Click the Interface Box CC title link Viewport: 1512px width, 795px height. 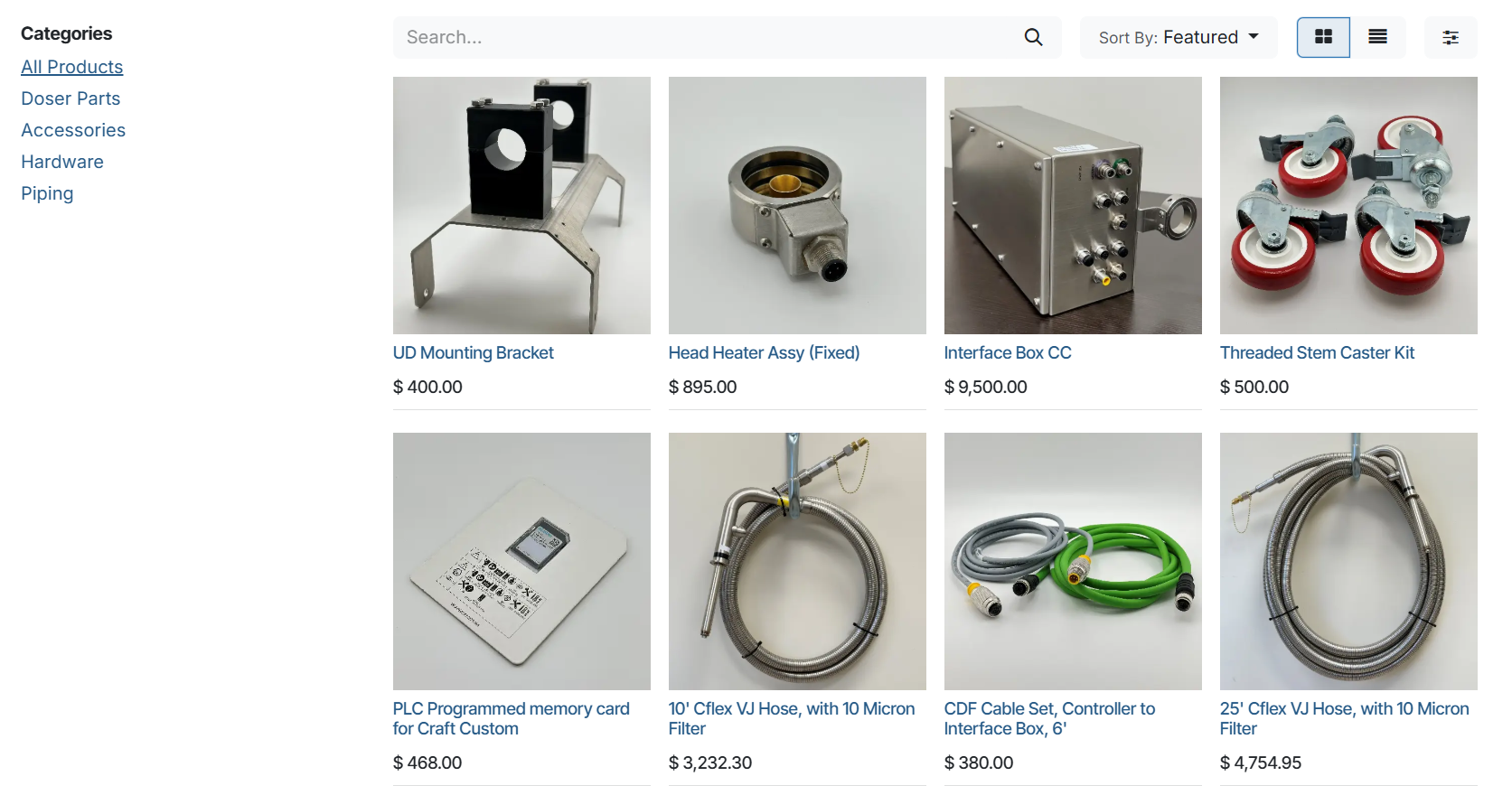pos(1008,353)
